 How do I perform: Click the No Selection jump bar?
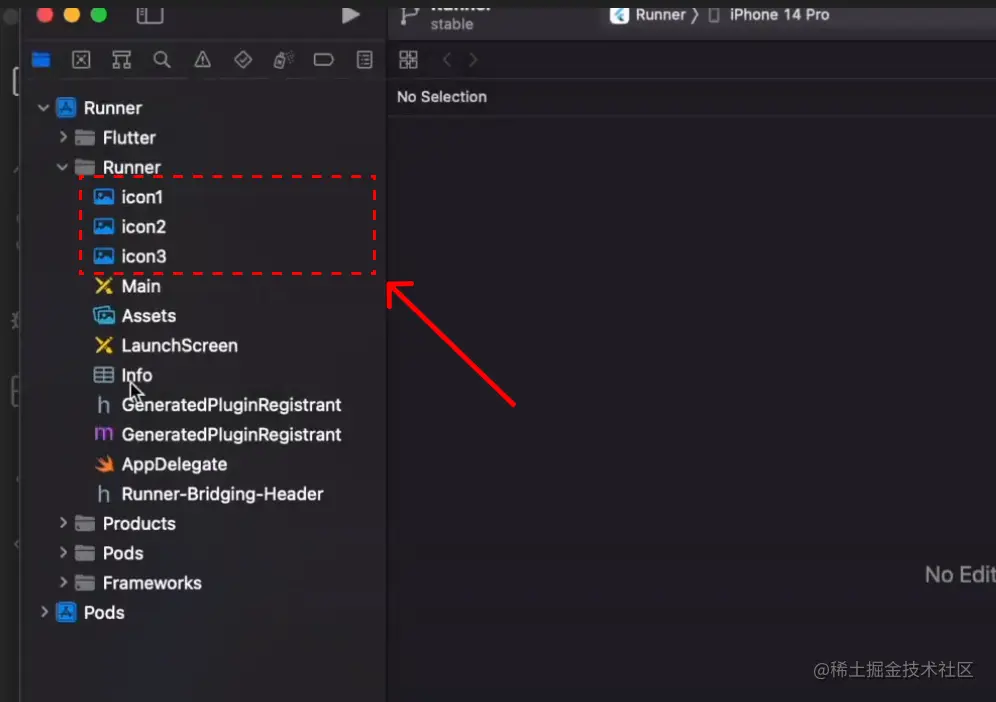click(442, 97)
